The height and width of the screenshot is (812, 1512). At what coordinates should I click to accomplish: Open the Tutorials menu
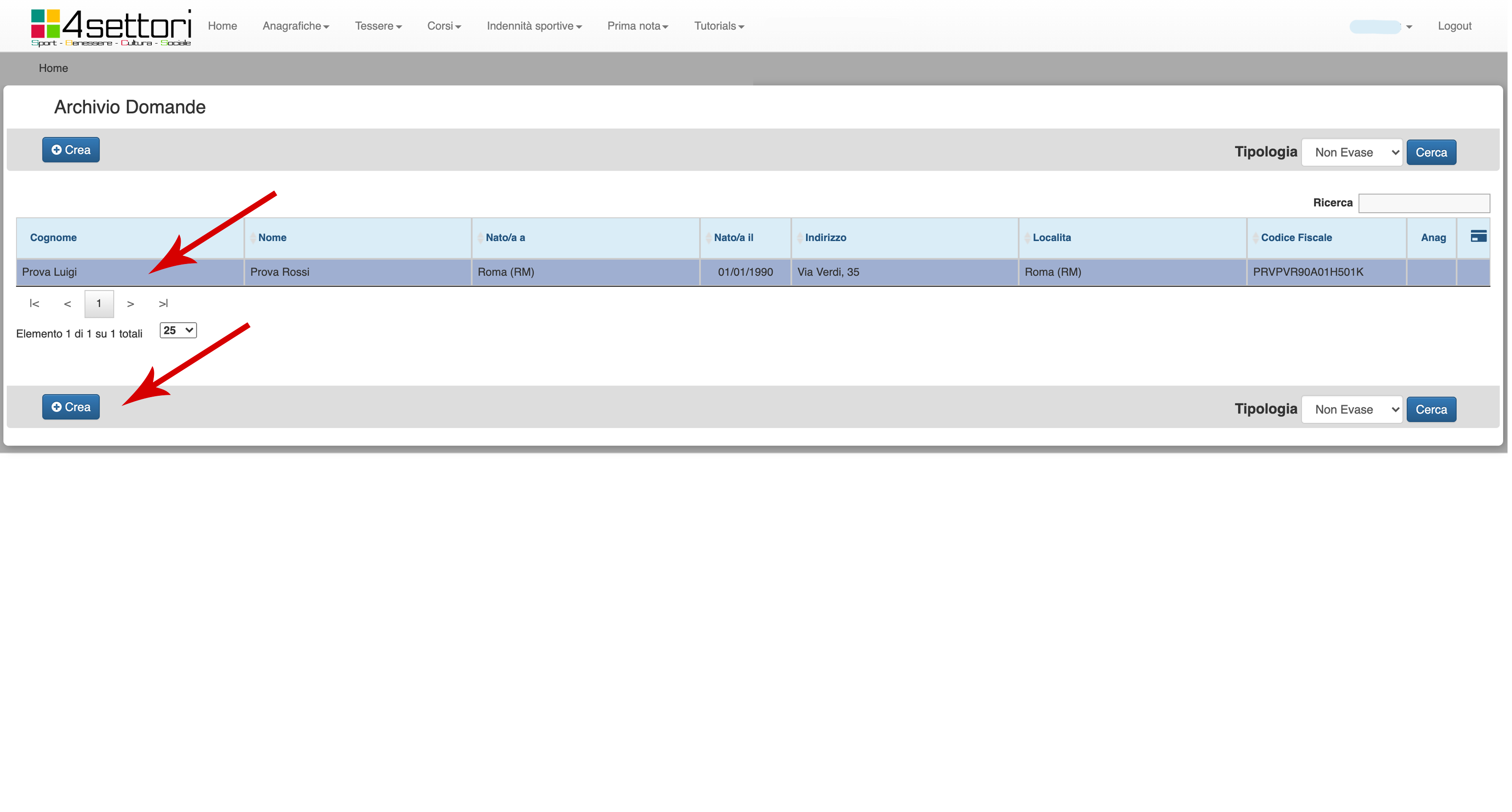pos(719,26)
